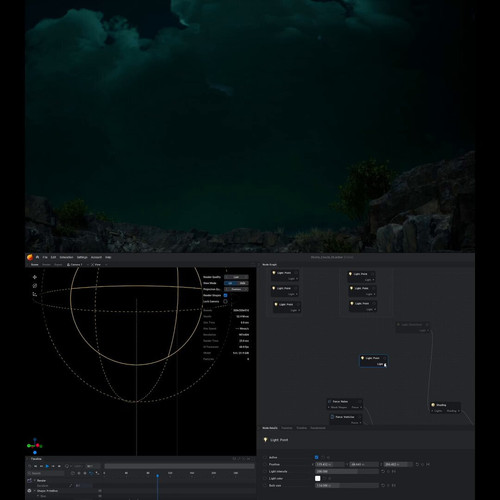This screenshot has width=500, height=500.
Task: Open the Edit menu
Action: 53,257
